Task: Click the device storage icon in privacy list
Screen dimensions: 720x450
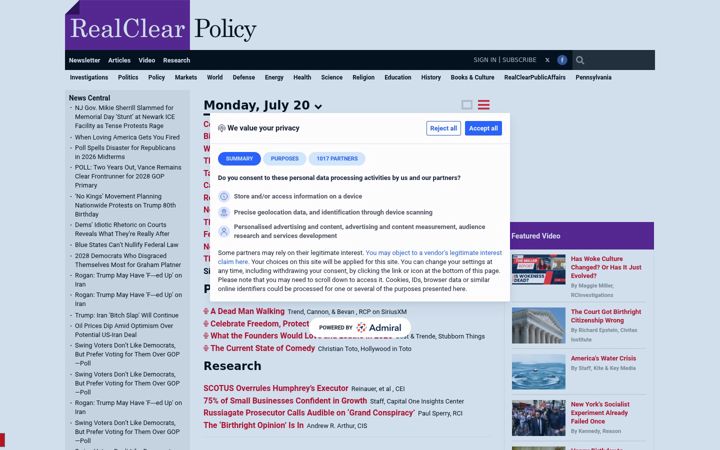Action: point(224,197)
